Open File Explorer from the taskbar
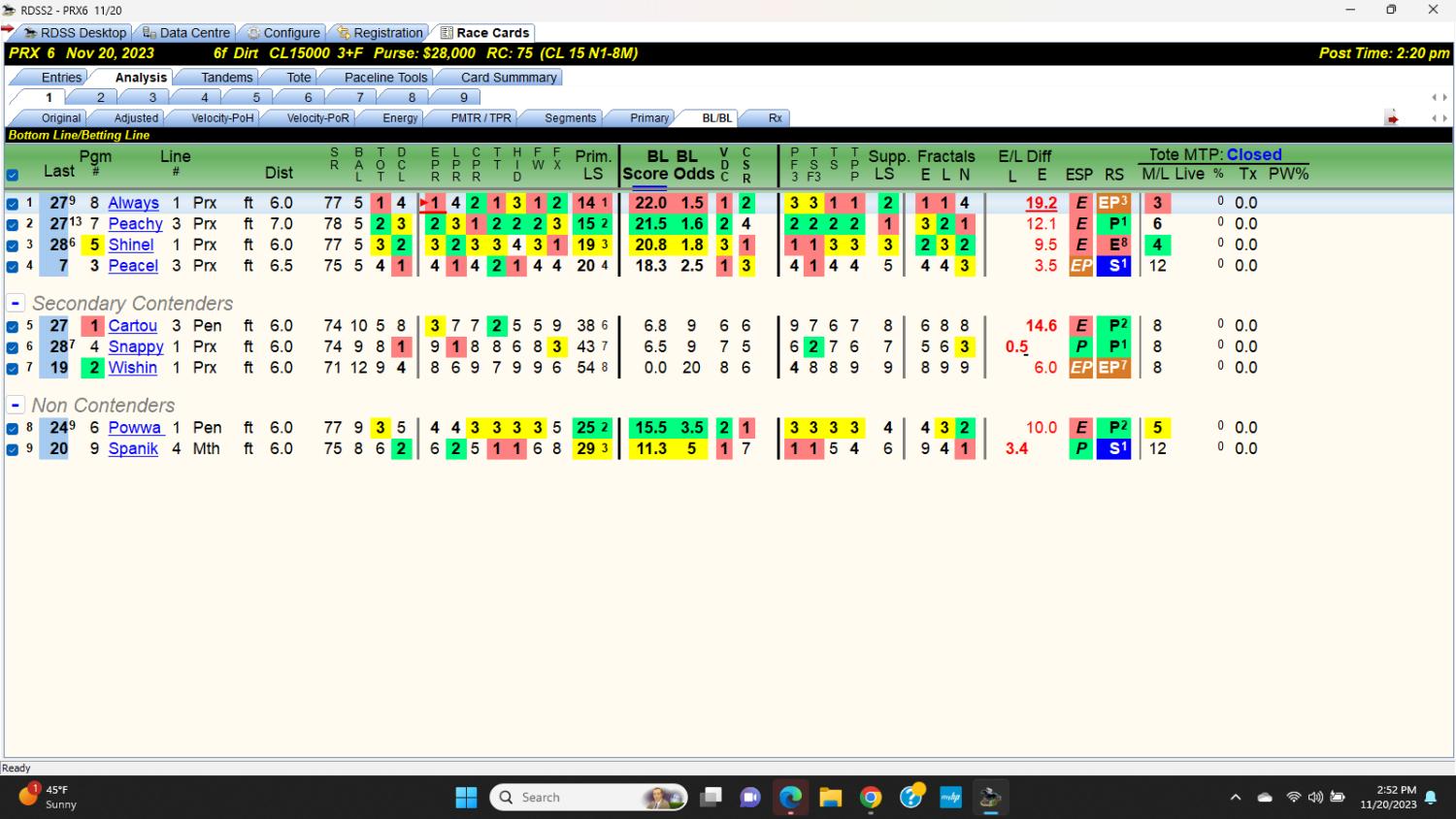 (x=830, y=798)
